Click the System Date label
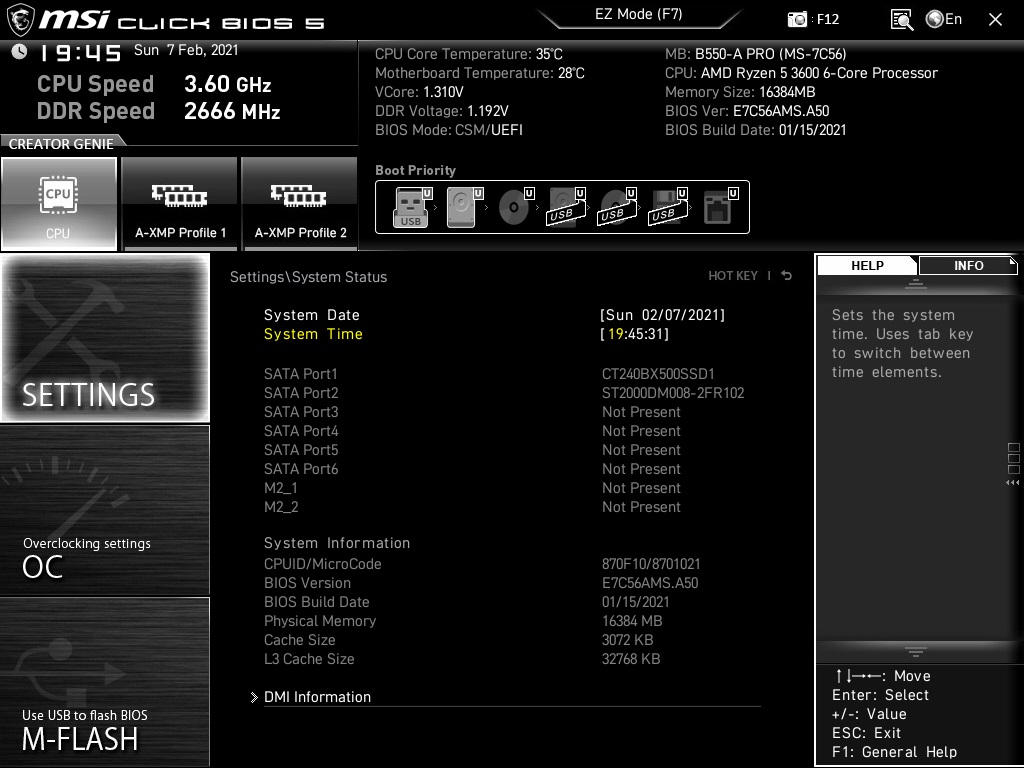 coord(312,315)
